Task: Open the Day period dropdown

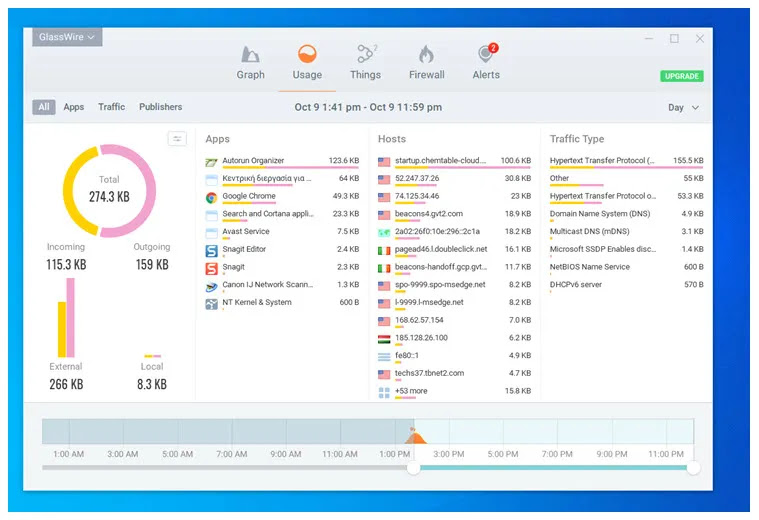Action: (x=683, y=107)
